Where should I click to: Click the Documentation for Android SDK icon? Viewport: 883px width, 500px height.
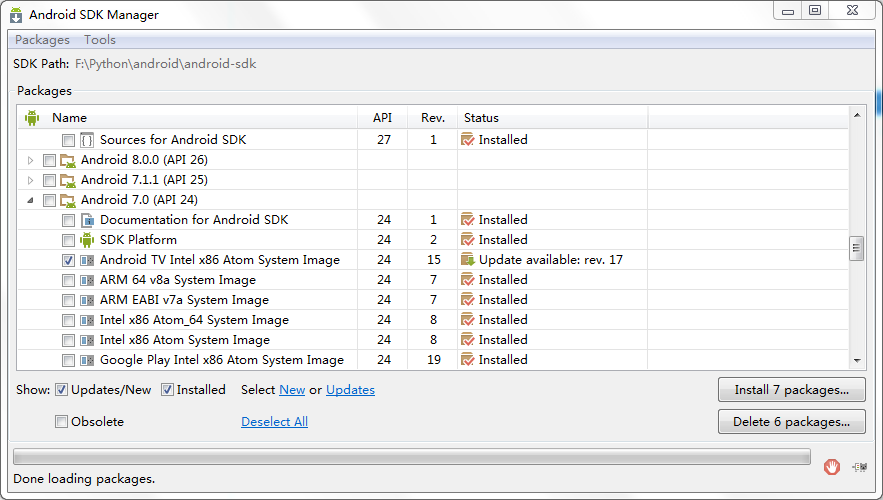tap(87, 220)
